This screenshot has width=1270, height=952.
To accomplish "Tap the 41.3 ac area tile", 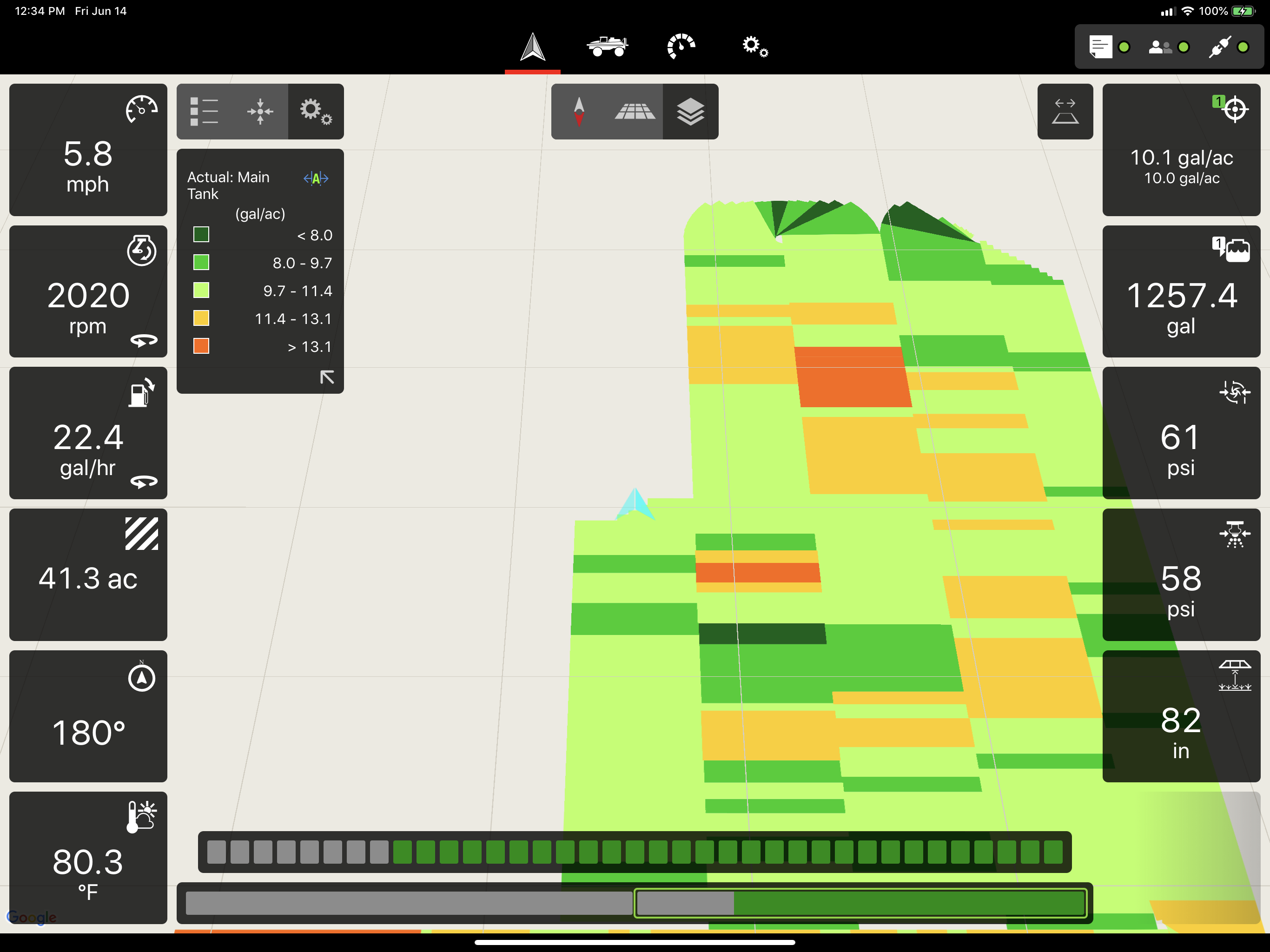I will (88, 575).
